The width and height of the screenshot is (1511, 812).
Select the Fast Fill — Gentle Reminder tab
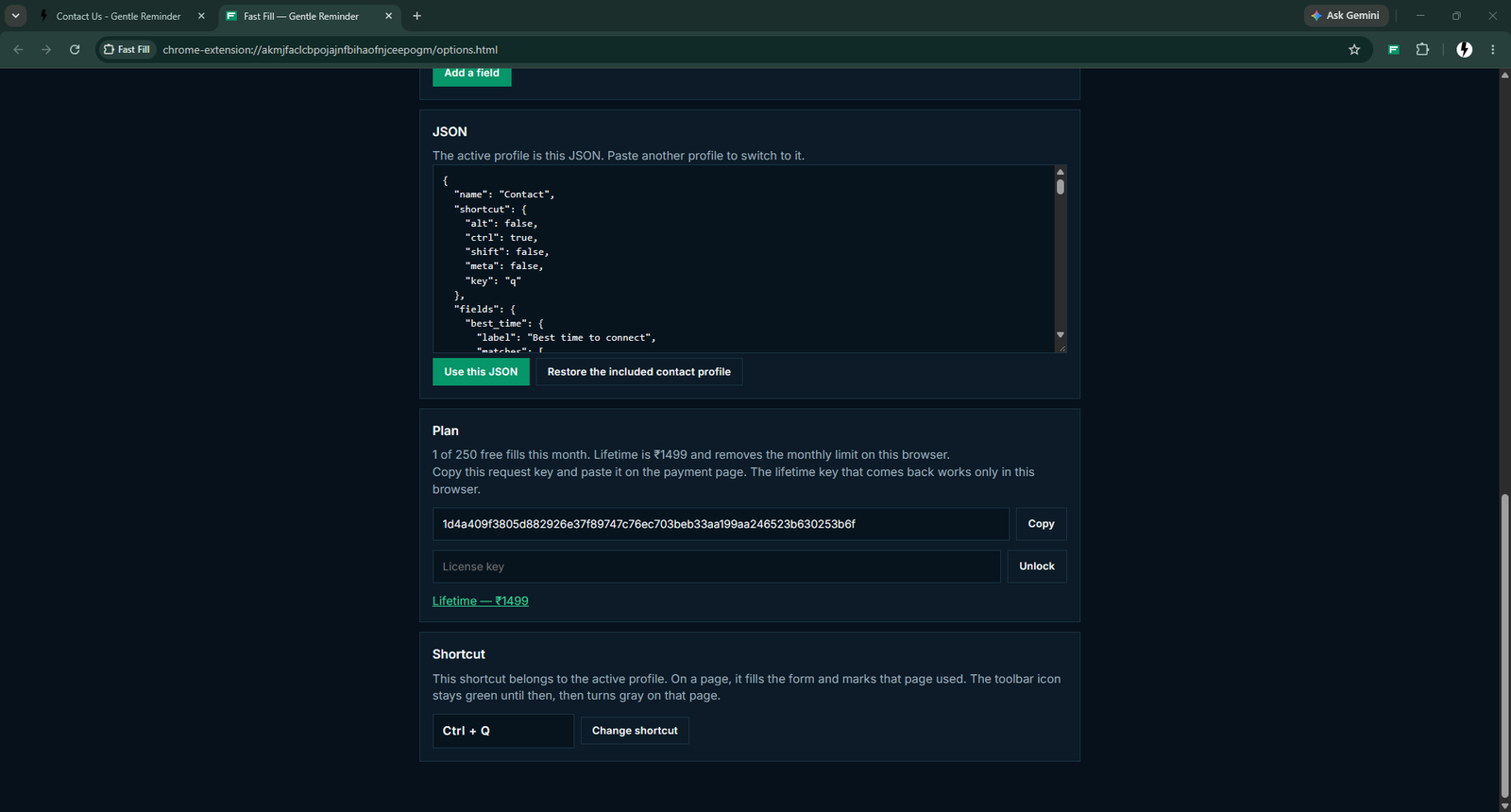click(311, 16)
